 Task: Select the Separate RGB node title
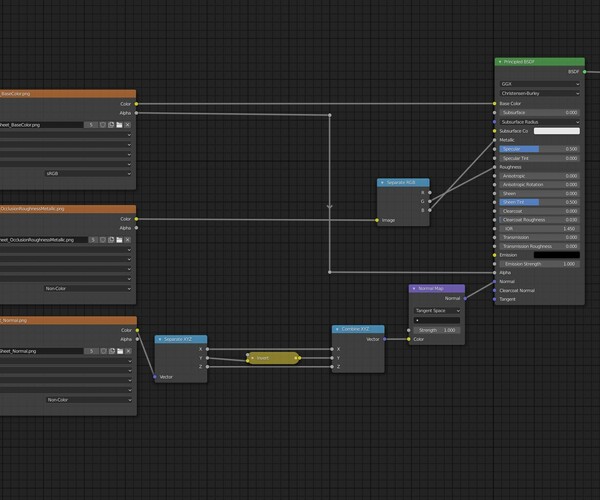(x=401, y=182)
